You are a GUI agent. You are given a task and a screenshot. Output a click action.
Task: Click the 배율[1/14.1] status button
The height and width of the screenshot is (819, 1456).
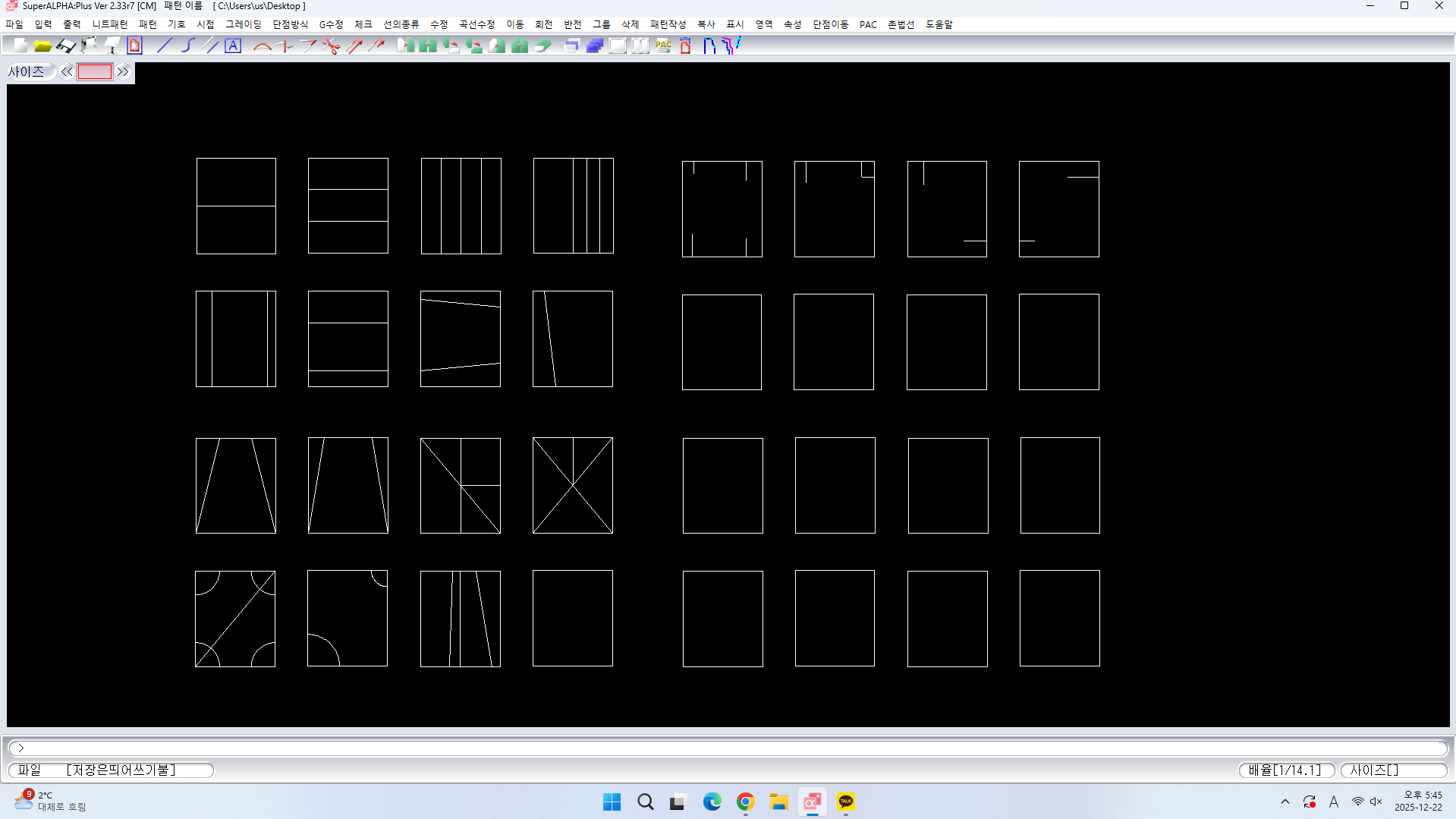pos(1286,770)
